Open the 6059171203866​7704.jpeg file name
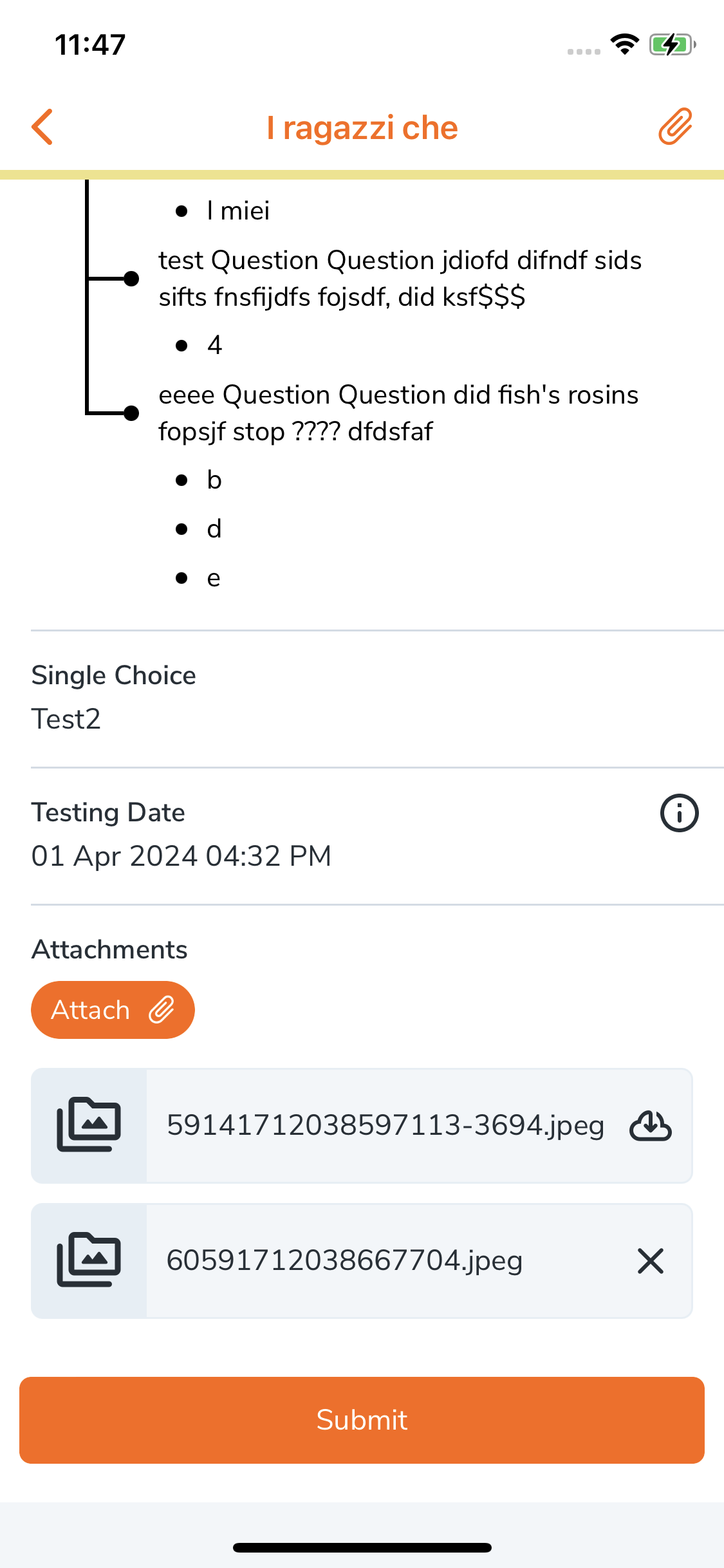Image resolution: width=724 pixels, height=1568 pixels. point(344,1261)
